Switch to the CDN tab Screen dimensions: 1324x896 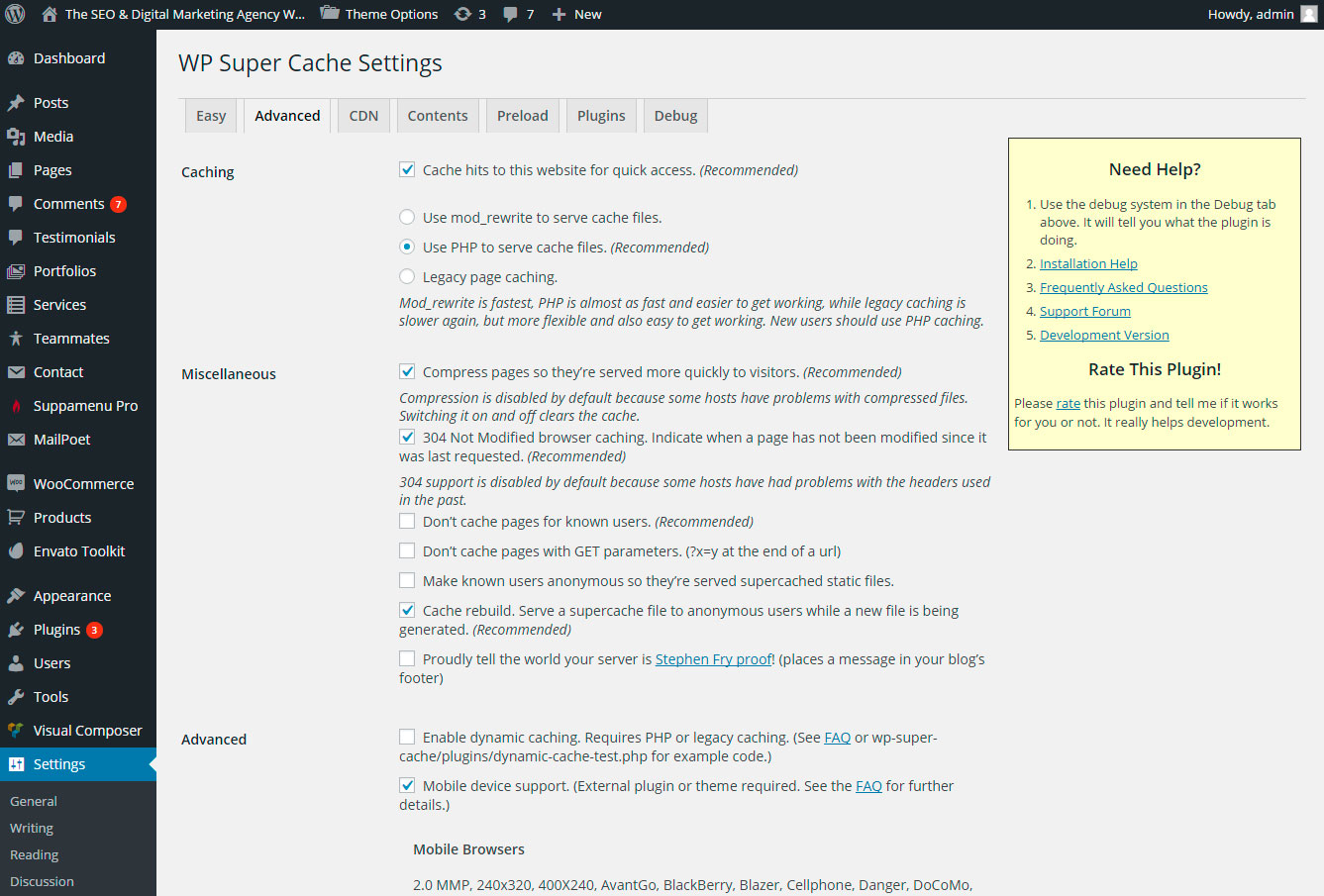(x=363, y=116)
